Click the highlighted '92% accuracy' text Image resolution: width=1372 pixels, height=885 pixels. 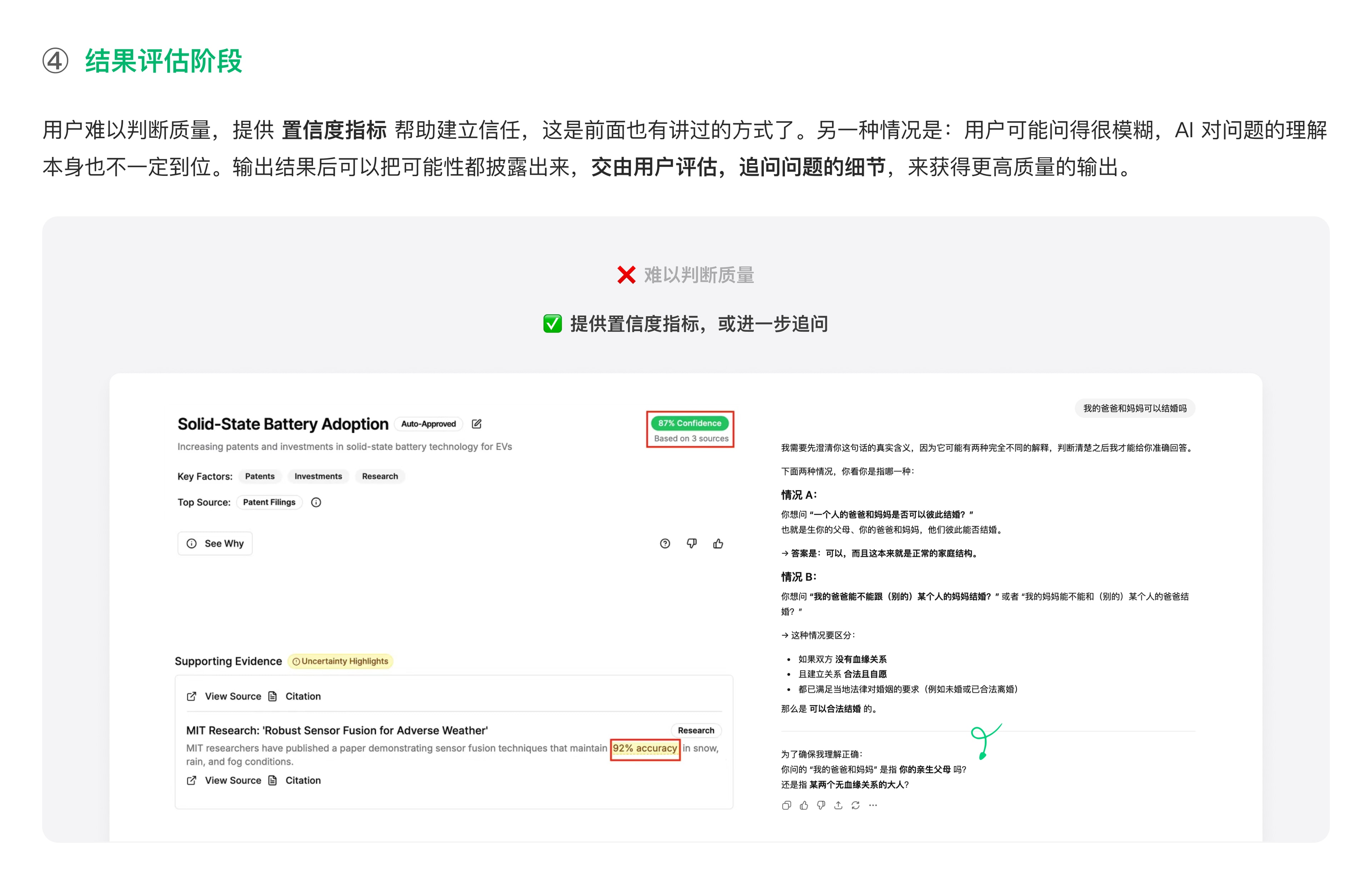645,748
